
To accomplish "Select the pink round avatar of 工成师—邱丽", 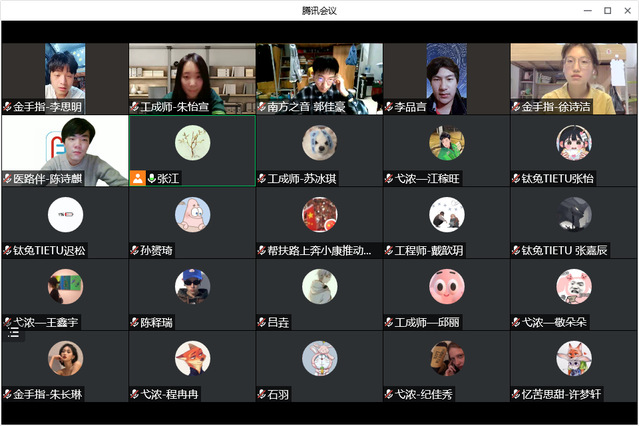I will tap(447, 286).
